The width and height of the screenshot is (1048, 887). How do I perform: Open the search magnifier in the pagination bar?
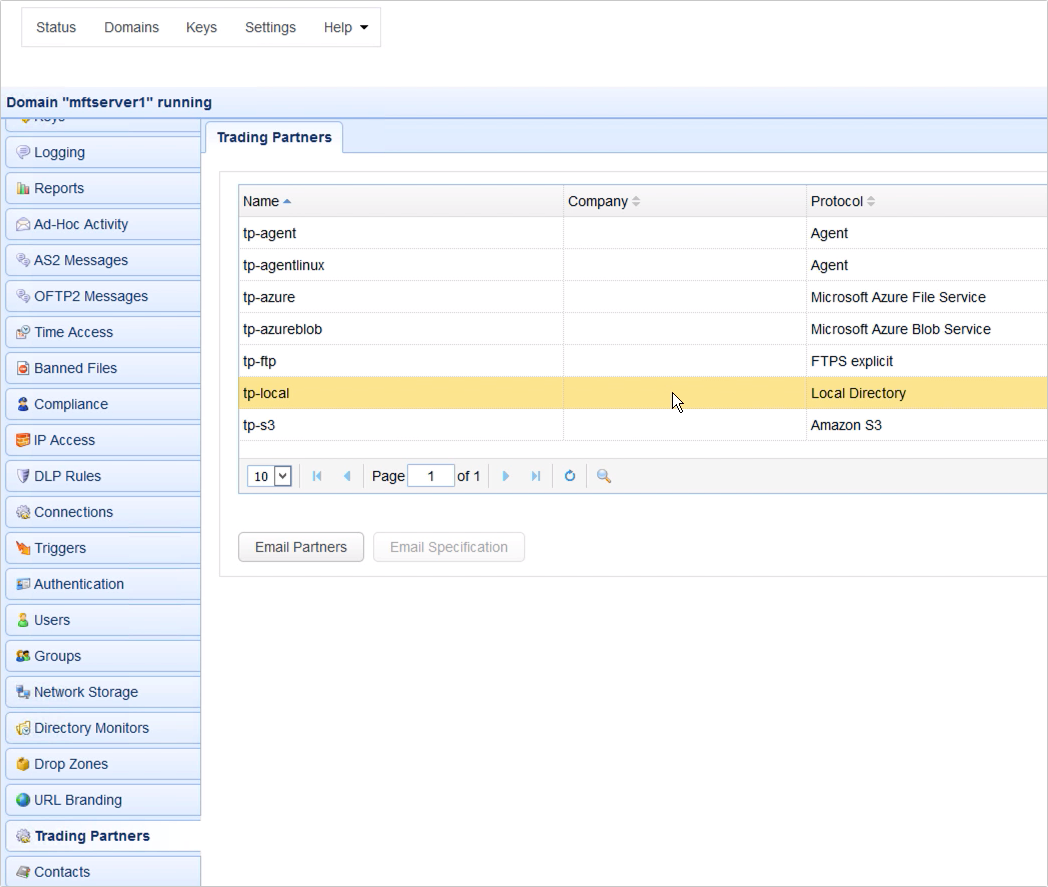point(602,476)
